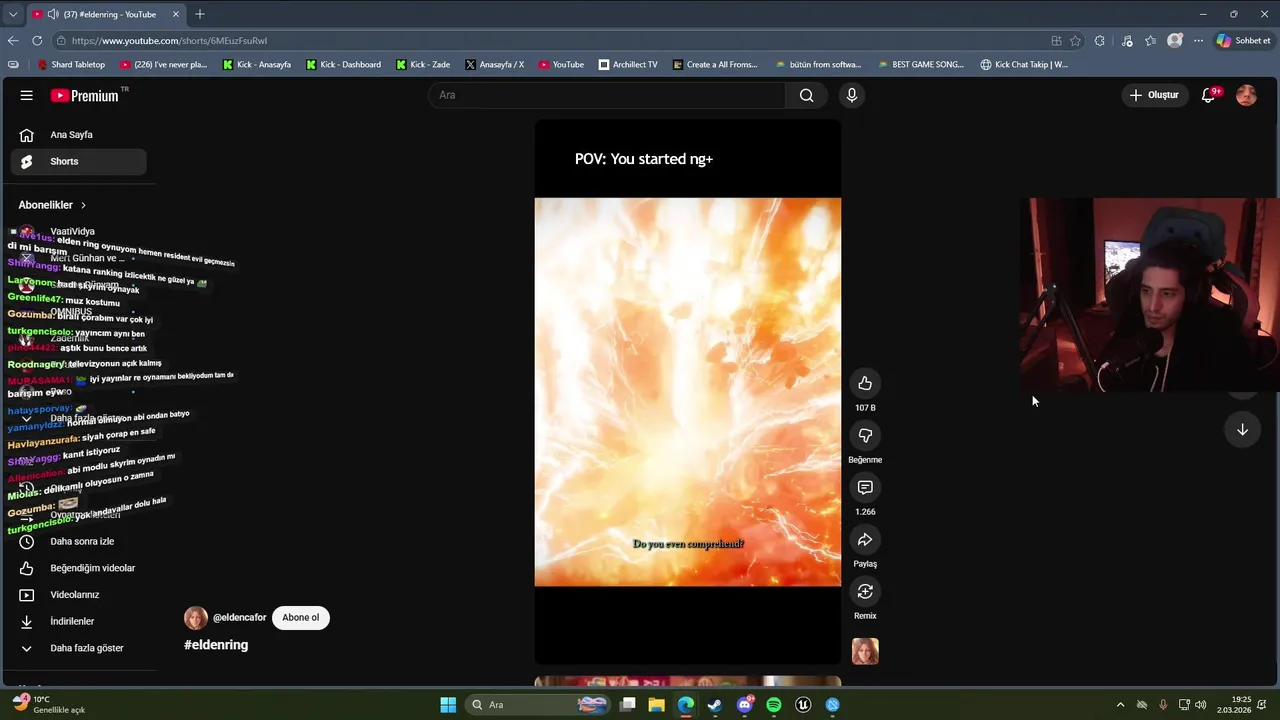
Task: Click the address bar URL
Action: click(x=169, y=41)
